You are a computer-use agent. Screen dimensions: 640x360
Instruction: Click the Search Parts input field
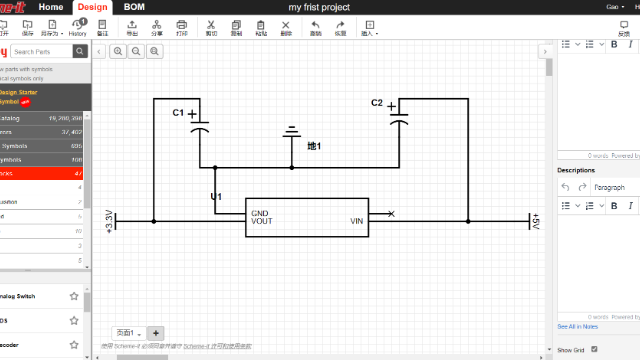42,51
